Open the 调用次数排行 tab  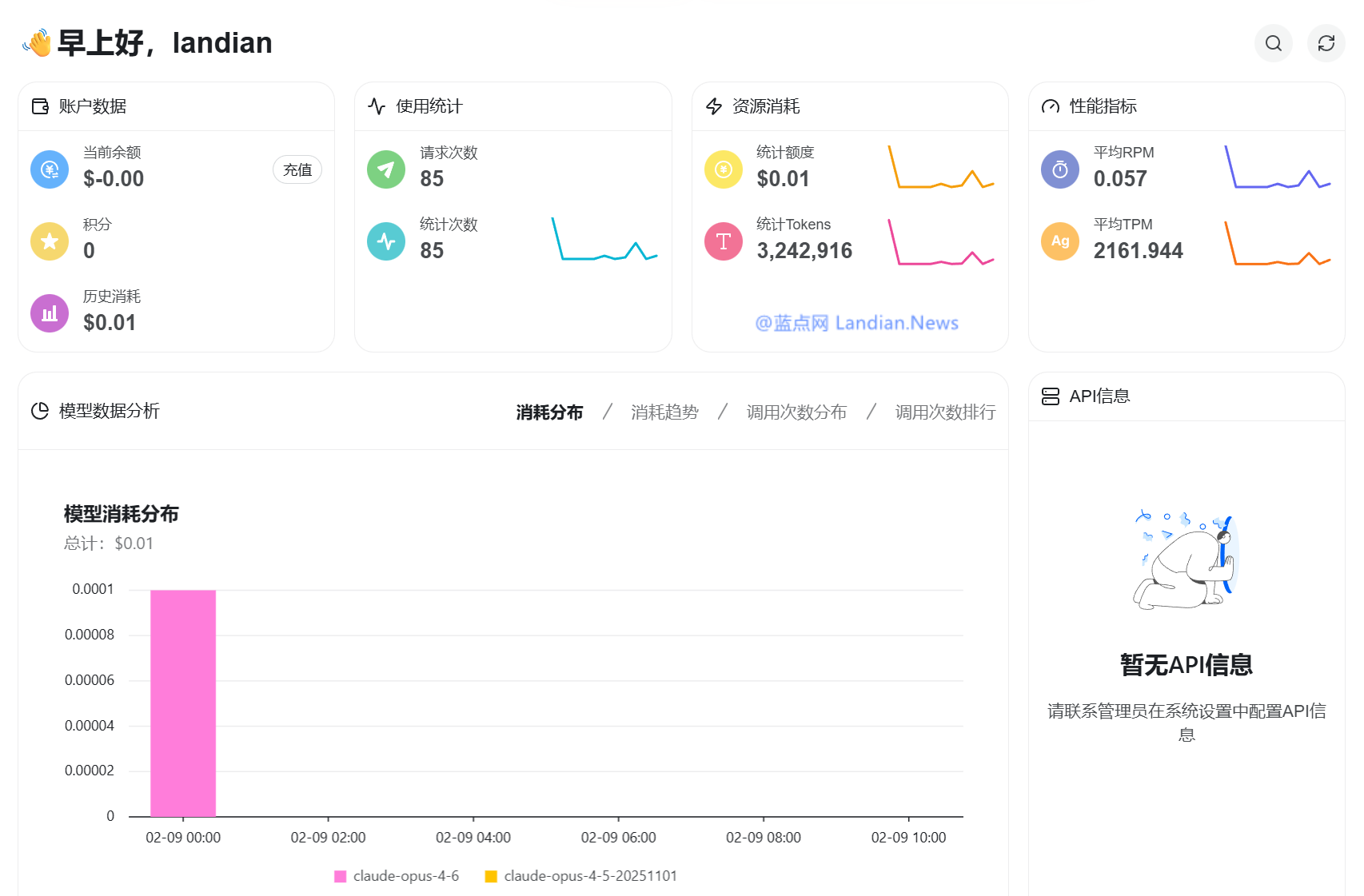[944, 412]
